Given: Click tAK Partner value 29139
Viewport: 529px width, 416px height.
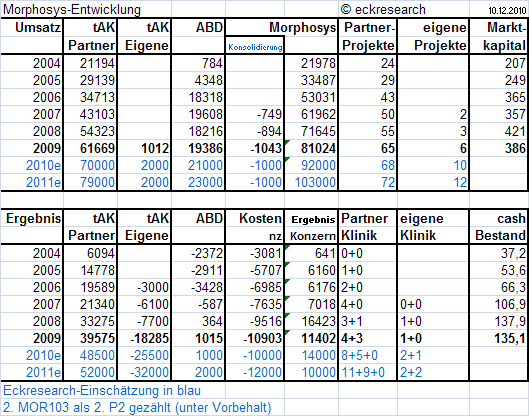Looking at the screenshot, I should point(97,80).
